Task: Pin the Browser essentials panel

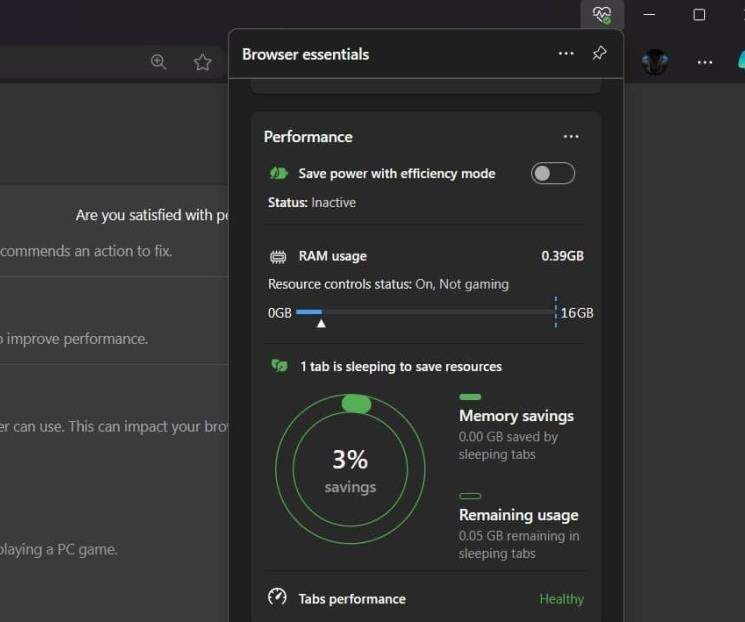Action: [x=600, y=53]
